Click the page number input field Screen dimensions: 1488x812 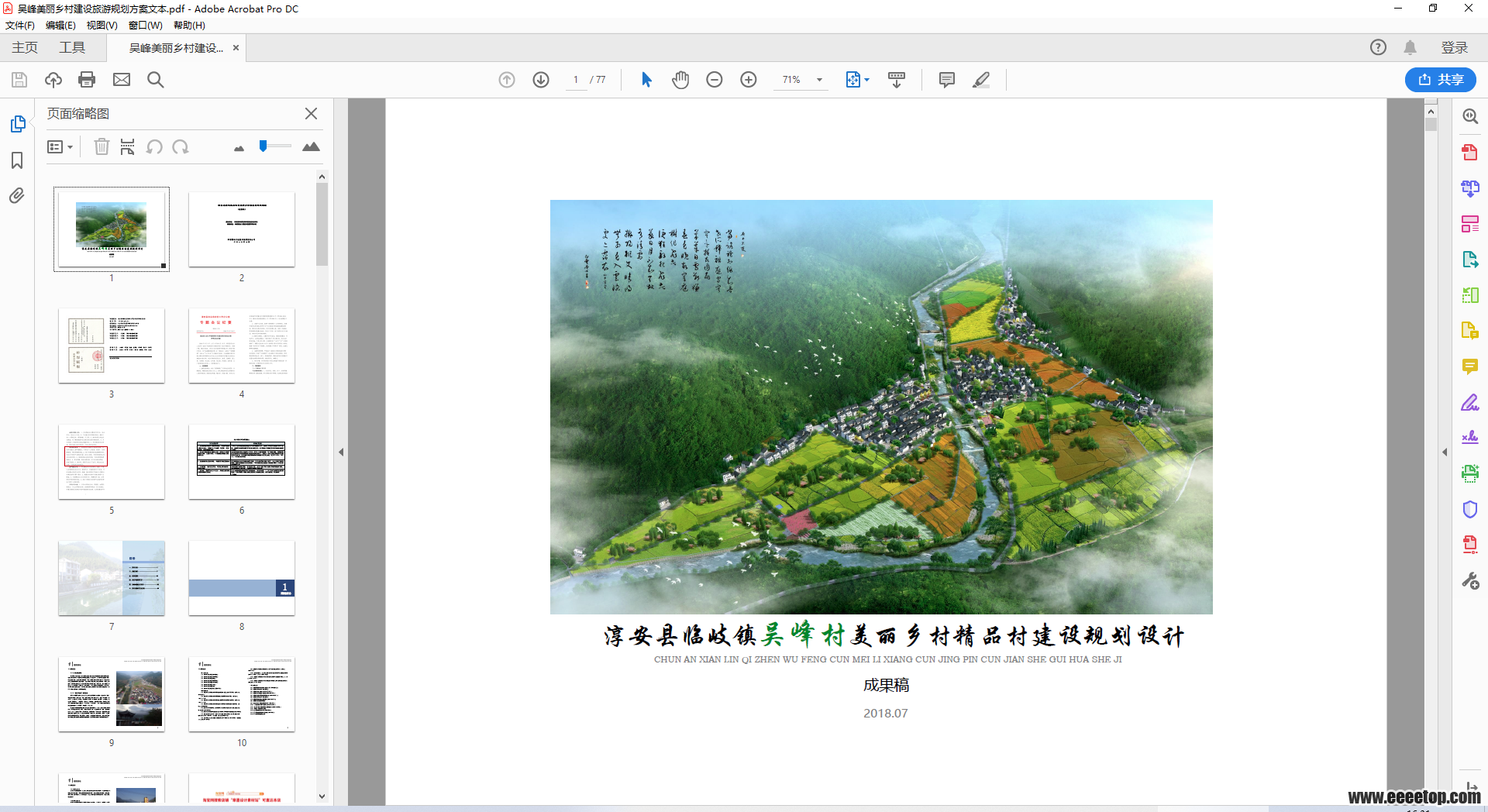[x=576, y=80]
